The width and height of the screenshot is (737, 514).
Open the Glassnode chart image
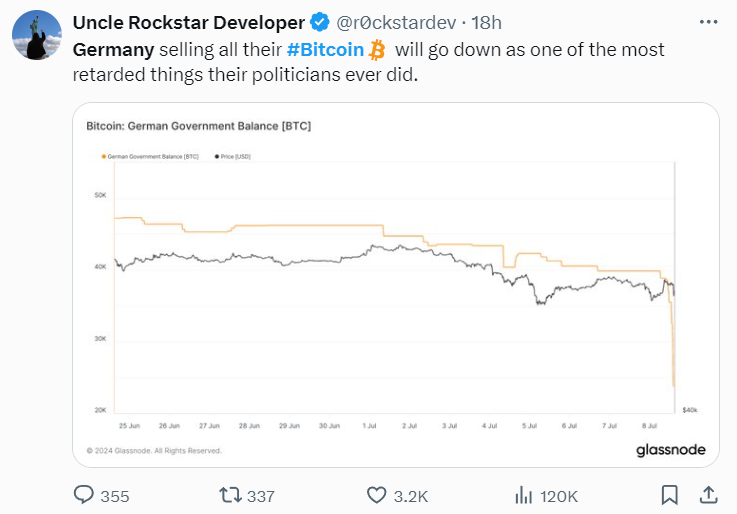pos(396,285)
